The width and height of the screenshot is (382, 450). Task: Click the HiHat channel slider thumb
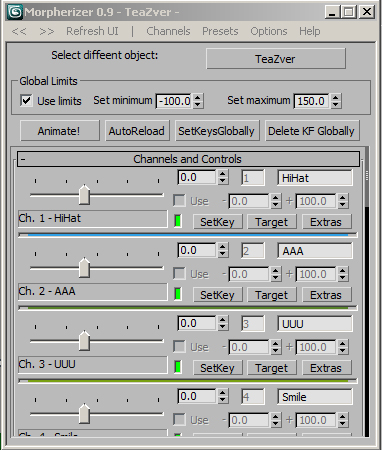pyautogui.click(x=84, y=194)
